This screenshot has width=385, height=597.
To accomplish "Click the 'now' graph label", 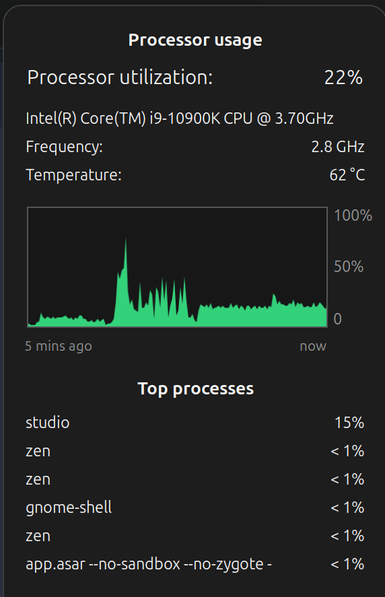I will click(x=313, y=346).
